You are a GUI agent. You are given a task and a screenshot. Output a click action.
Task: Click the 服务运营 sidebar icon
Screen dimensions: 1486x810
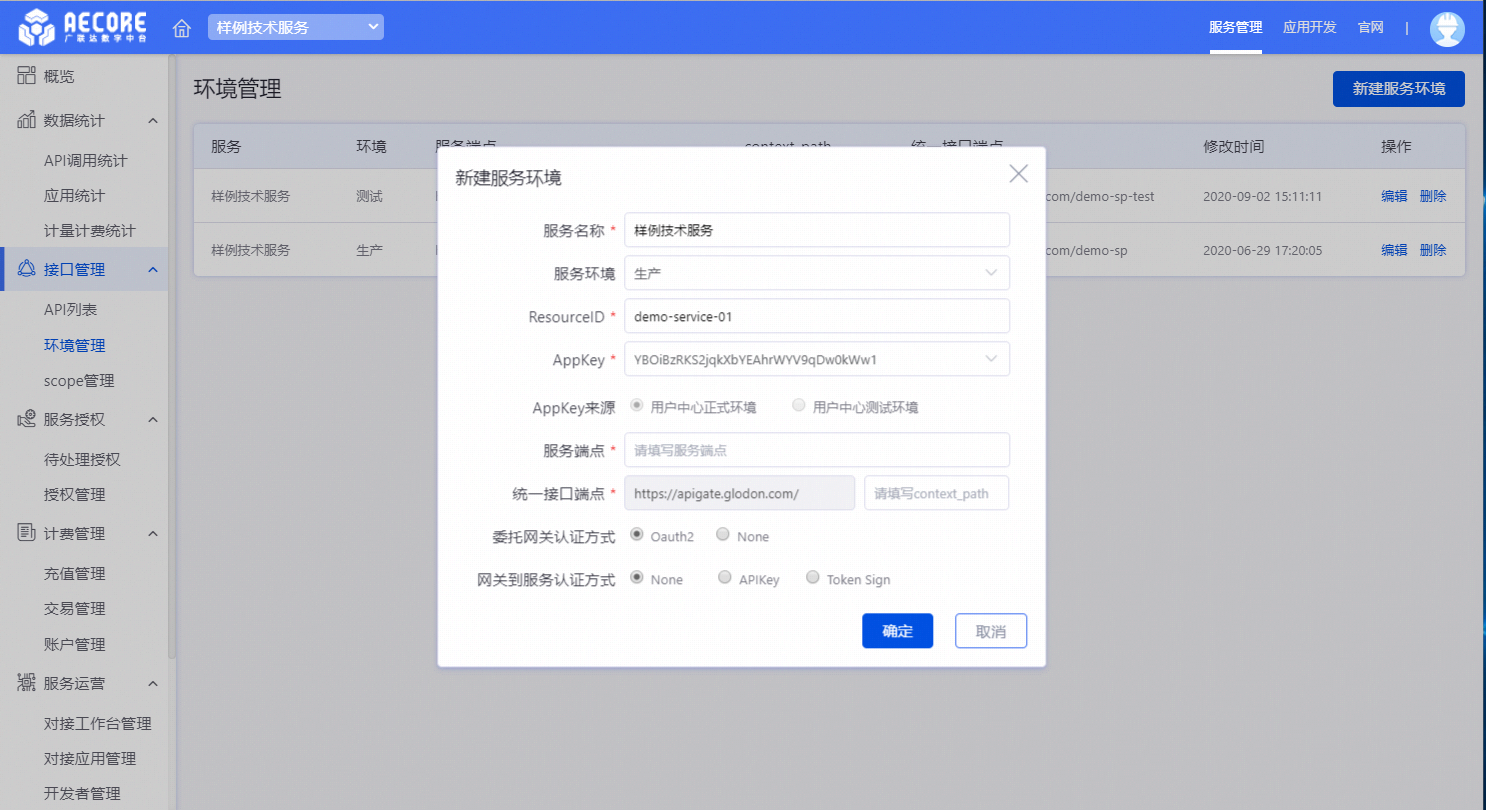point(27,683)
